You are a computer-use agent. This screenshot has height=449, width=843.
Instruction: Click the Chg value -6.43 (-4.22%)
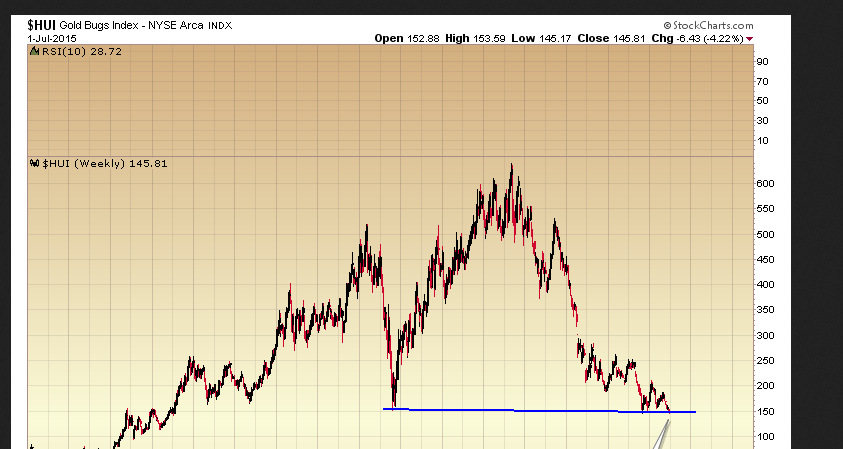point(709,39)
